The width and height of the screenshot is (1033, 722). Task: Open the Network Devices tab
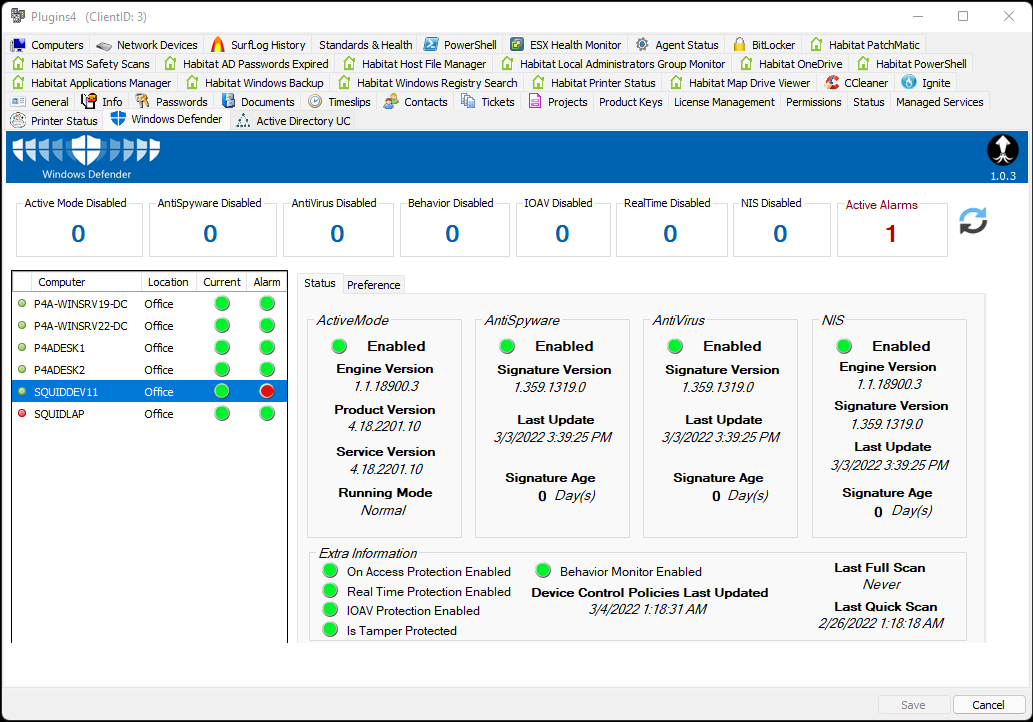[147, 45]
